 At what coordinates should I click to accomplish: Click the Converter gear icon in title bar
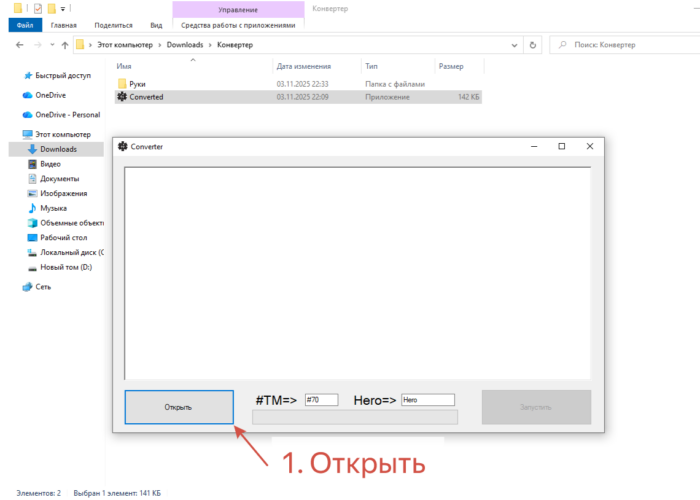pyautogui.click(x=123, y=147)
